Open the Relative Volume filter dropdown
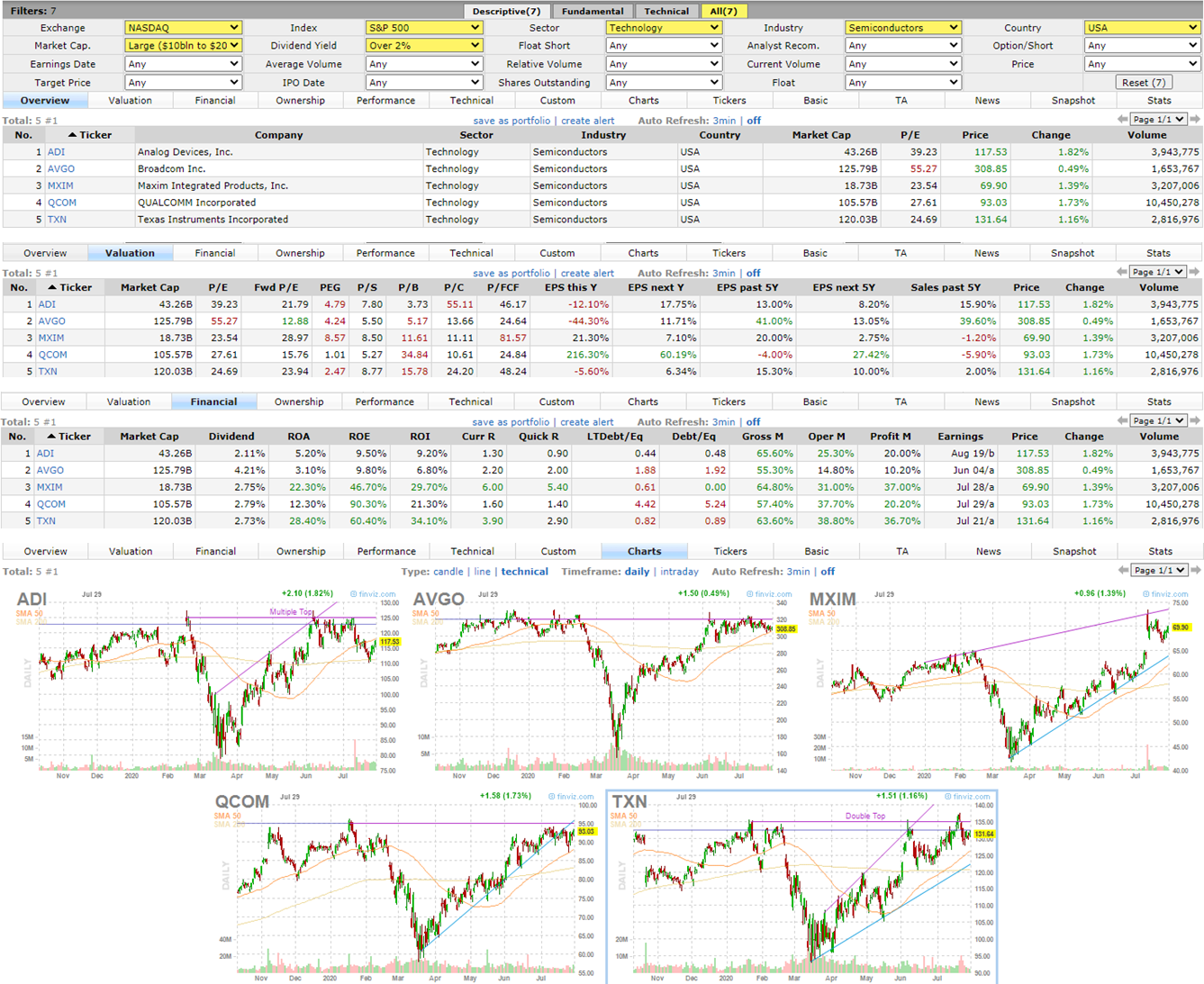 pos(664,64)
